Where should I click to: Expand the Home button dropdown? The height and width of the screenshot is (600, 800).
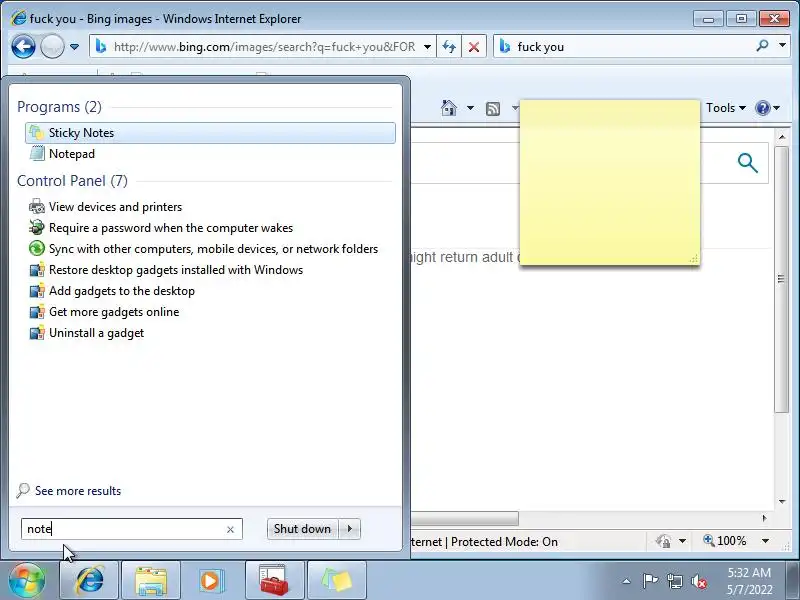(x=470, y=108)
